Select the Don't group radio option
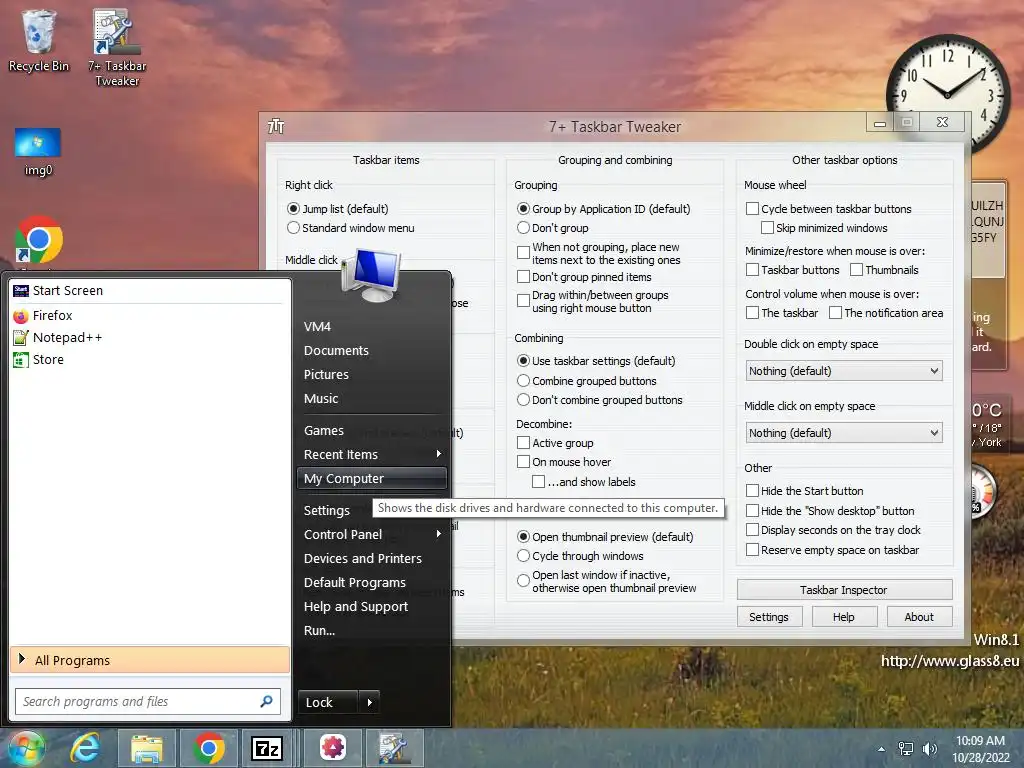The width and height of the screenshot is (1024, 768). click(x=523, y=228)
